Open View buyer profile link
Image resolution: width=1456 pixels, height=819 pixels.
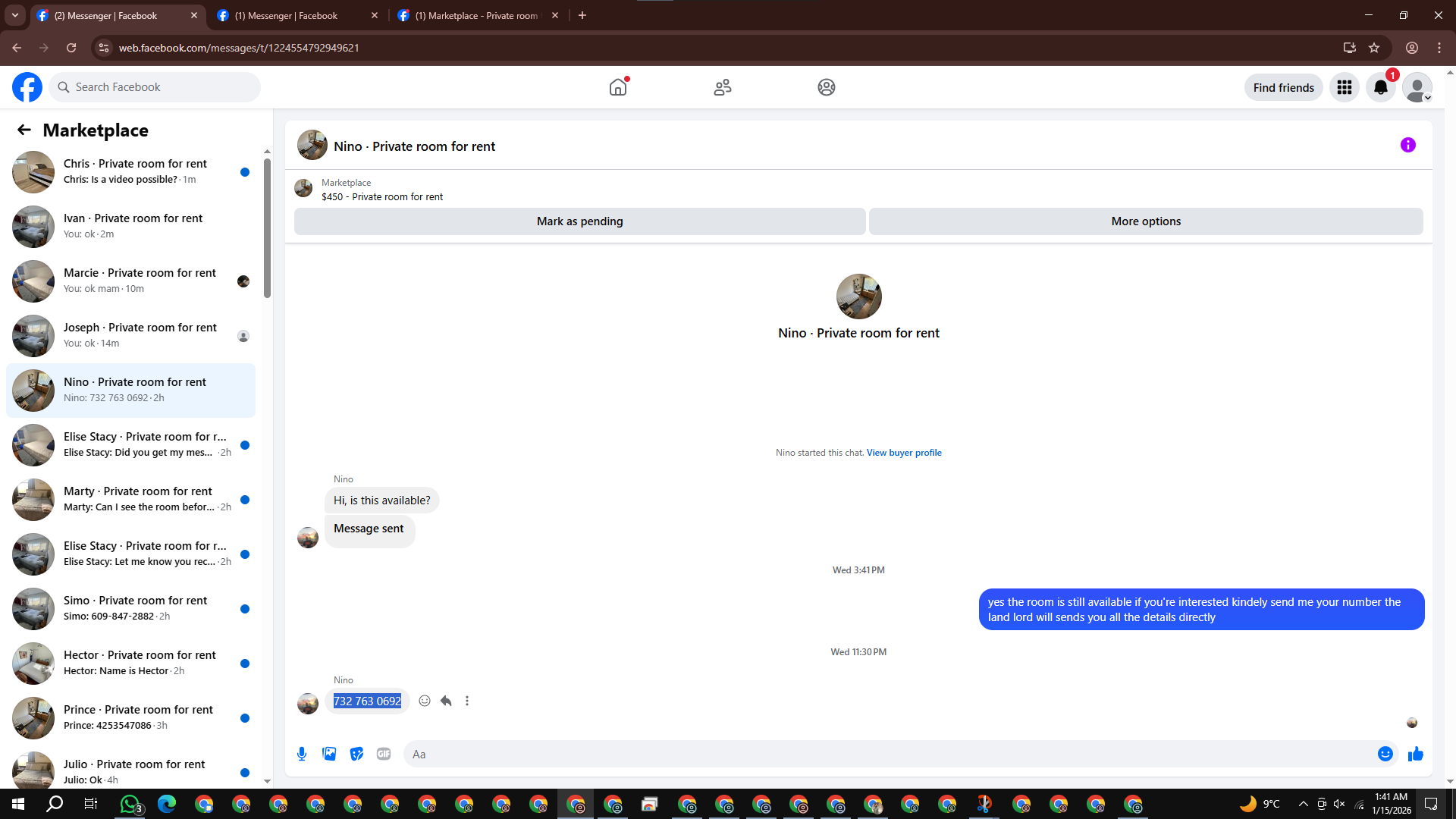pos(904,453)
